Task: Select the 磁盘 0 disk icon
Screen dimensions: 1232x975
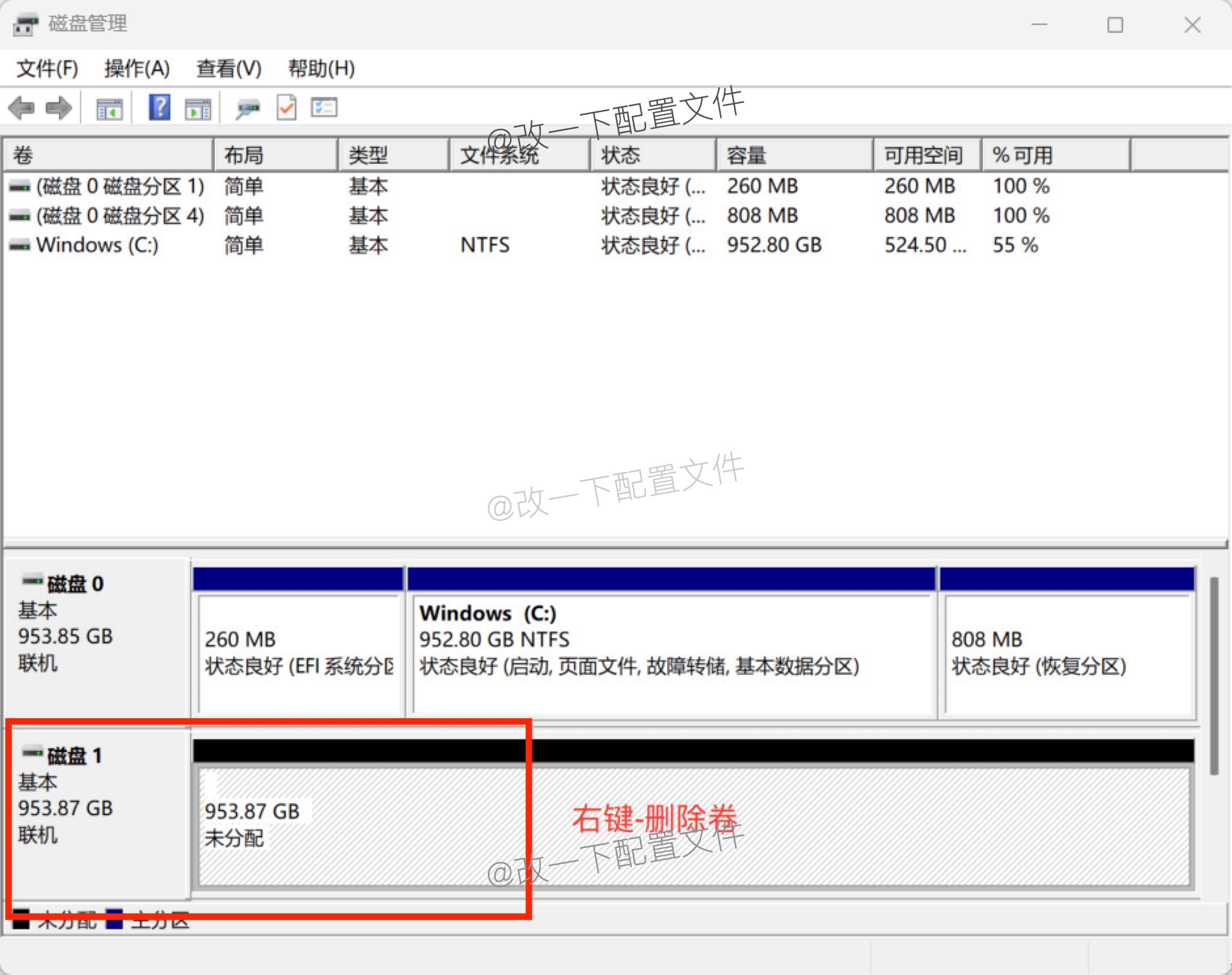Action: (31, 582)
